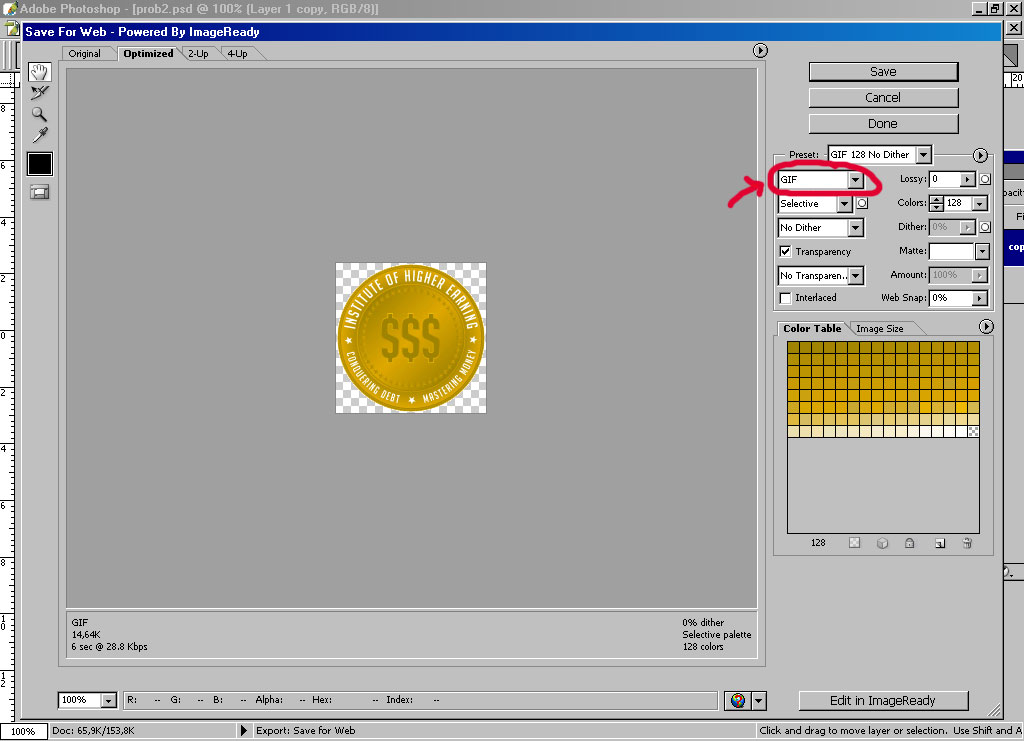Click the lock icon below Color Table

click(910, 543)
